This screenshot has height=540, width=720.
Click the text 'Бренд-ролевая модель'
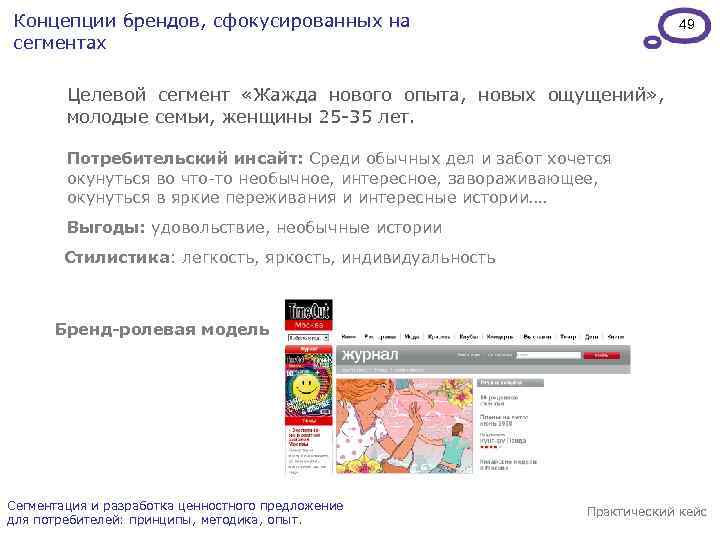[x=162, y=329]
